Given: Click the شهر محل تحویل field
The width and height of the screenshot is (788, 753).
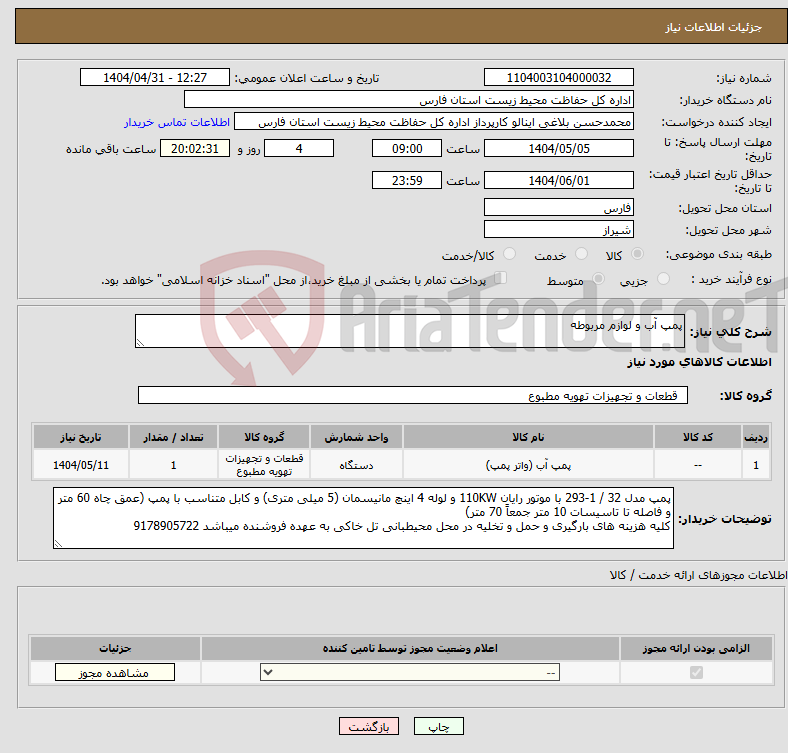Looking at the screenshot, I should pyautogui.click(x=558, y=229).
